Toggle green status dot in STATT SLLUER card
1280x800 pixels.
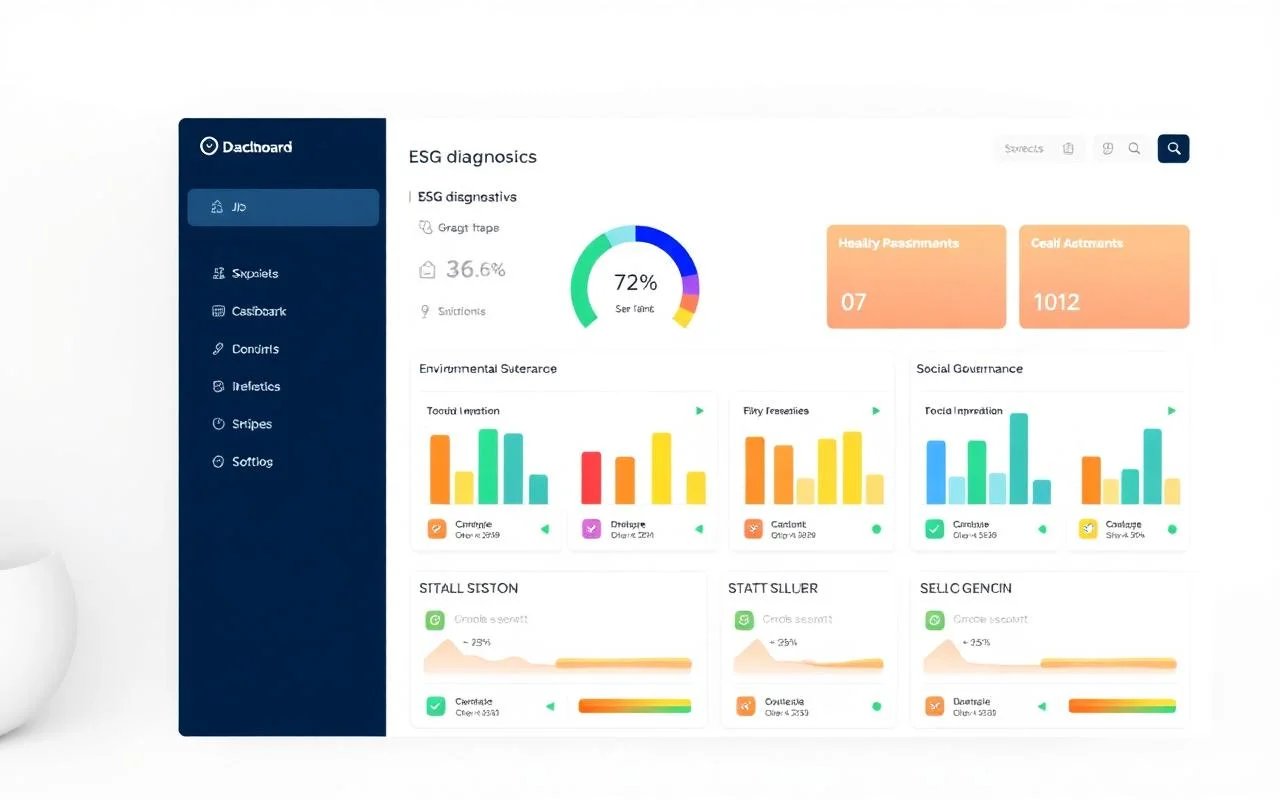pos(877,706)
